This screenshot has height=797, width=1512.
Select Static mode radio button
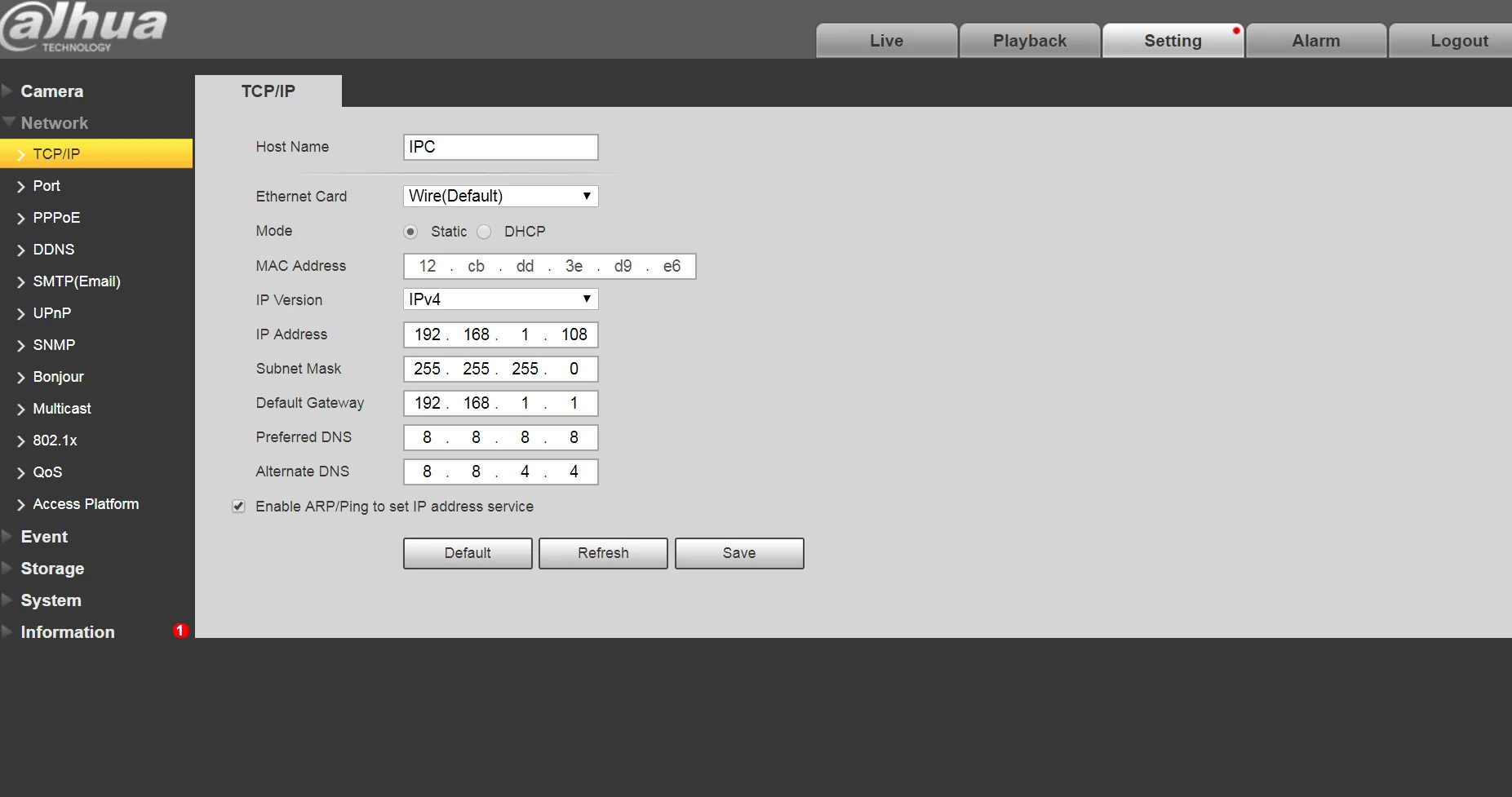click(410, 232)
